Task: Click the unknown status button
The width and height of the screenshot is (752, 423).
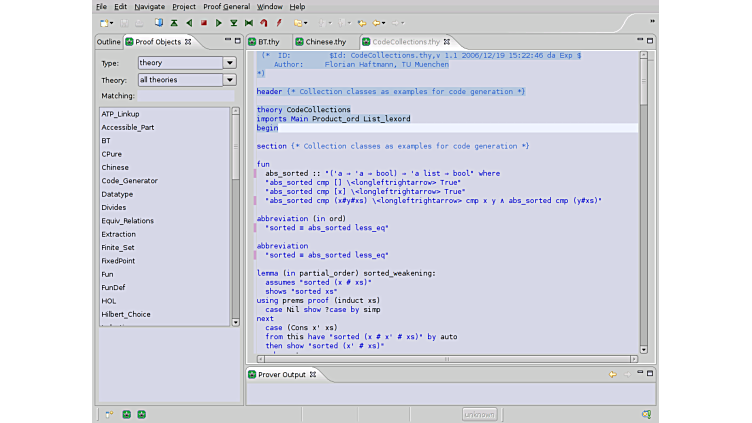Action: pyautogui.click(x=479, y=414)
